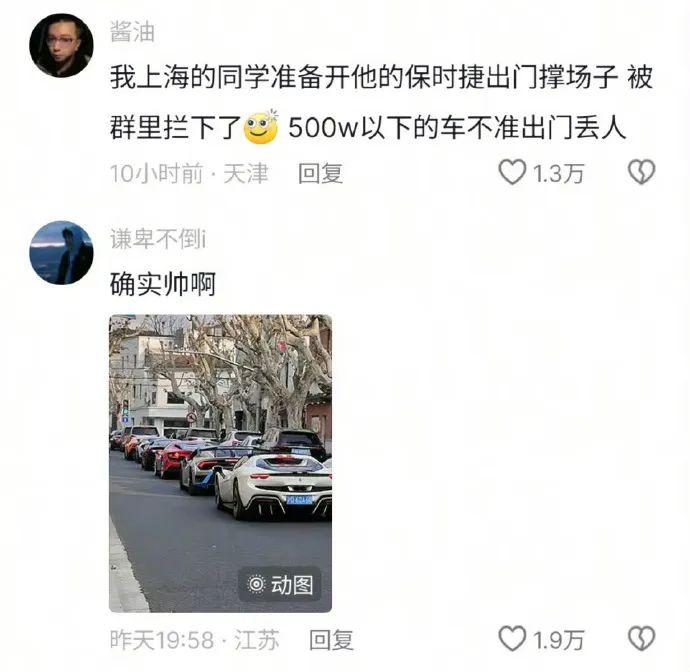Screen dimensions: 690x672
Task: Open 谦卑不倒i's profile avatar
Action: (61, 253)
